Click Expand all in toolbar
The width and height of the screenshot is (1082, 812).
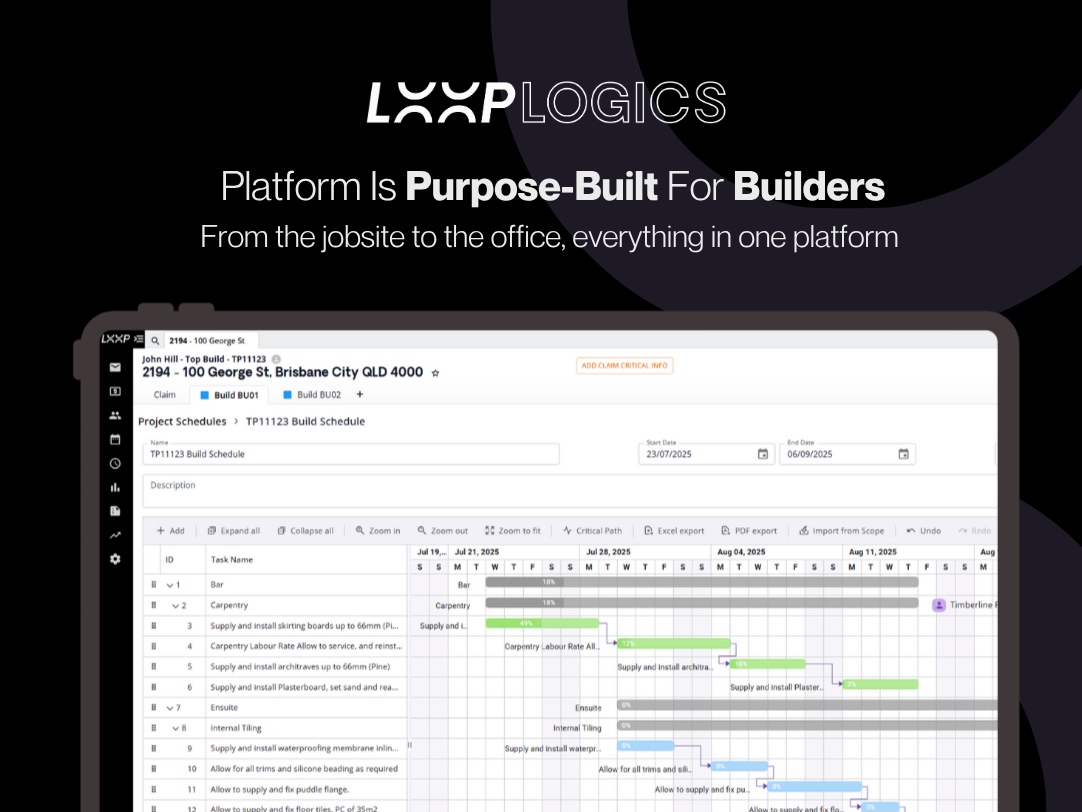(x=234, y=531)
